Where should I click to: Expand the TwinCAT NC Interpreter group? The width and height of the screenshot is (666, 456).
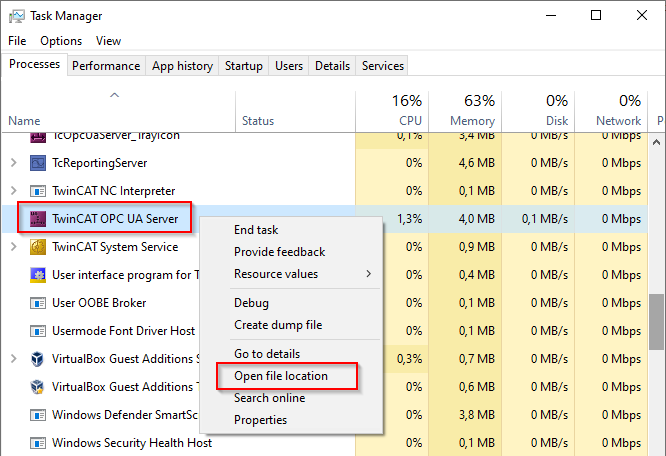(x=14, y=191)
